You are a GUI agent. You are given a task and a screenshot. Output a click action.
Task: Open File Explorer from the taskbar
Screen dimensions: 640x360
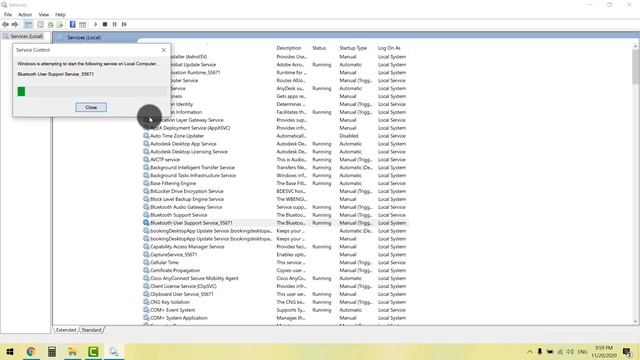(x=72, y=351)
